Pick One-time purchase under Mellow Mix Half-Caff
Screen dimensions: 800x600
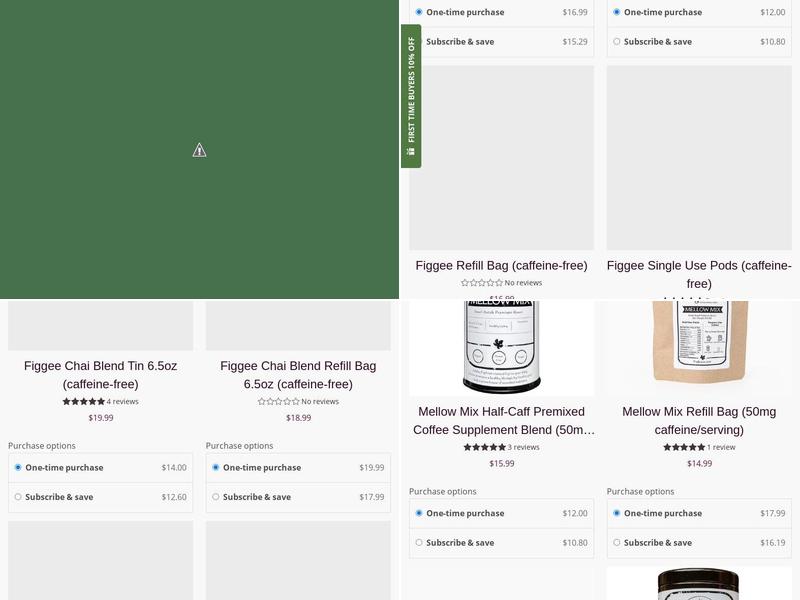[x=502, y=513]
